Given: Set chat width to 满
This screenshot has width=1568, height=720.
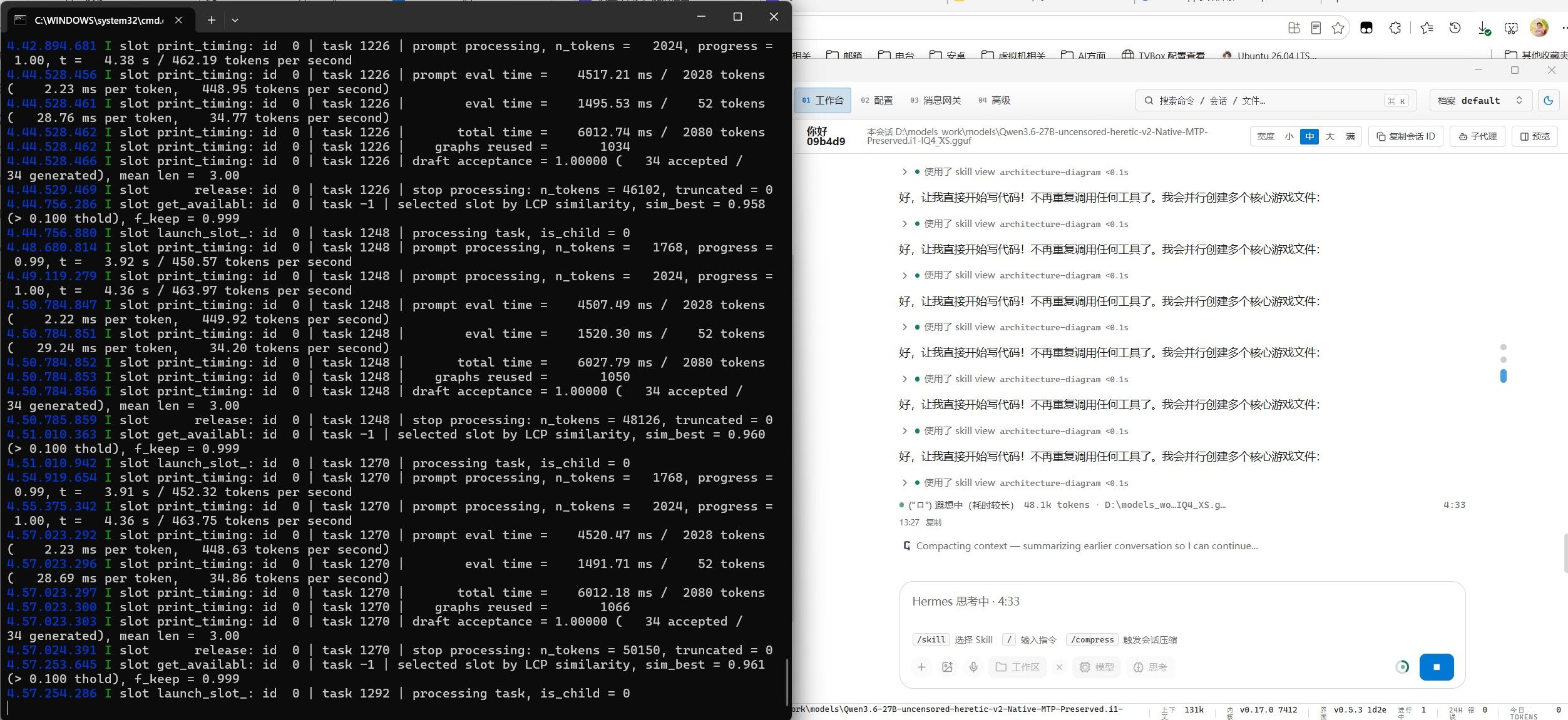Looking at the screenshot, I should (x=1350, y=136).
